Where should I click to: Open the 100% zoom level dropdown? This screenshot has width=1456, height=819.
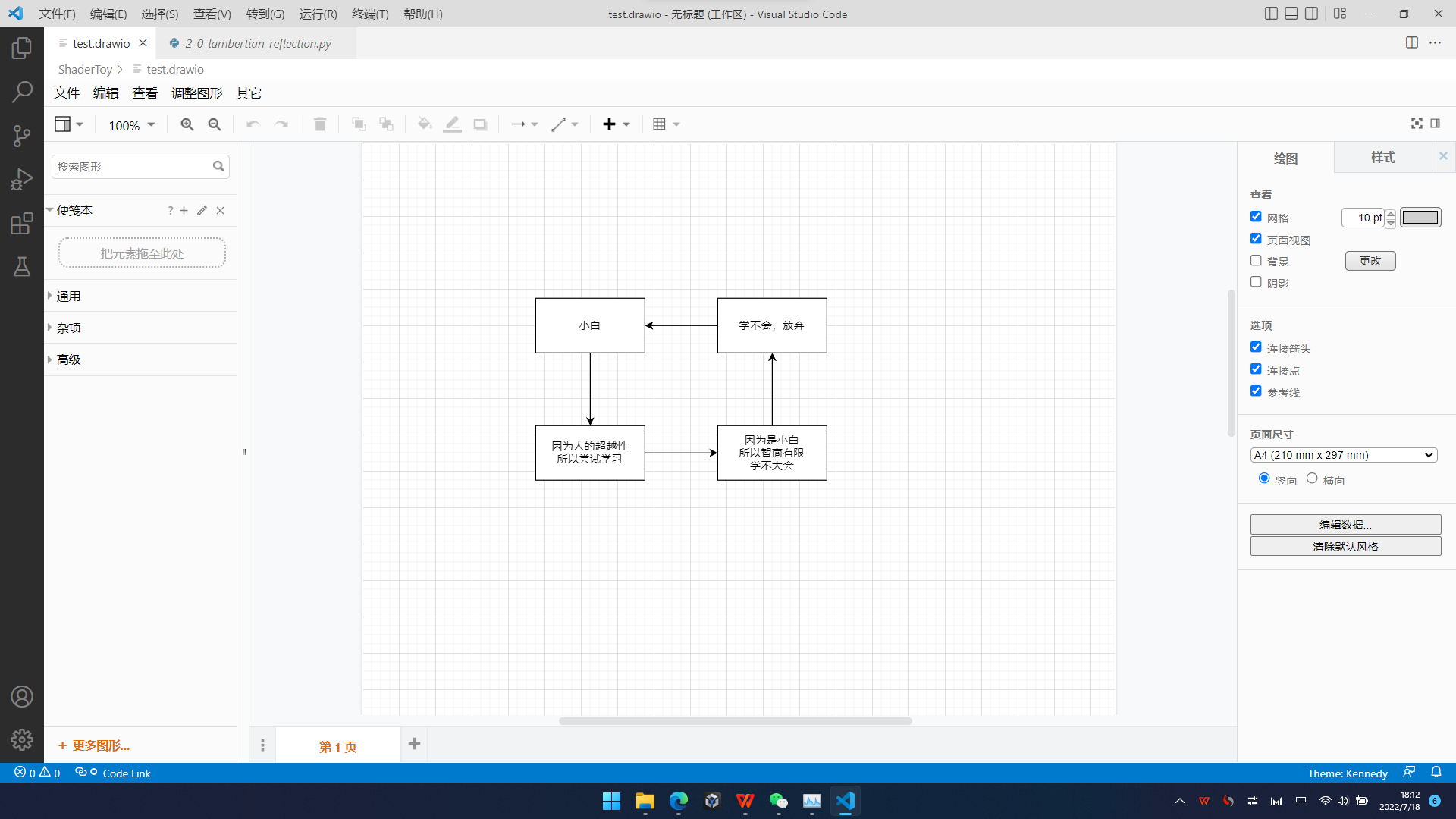tap(131, 125)
